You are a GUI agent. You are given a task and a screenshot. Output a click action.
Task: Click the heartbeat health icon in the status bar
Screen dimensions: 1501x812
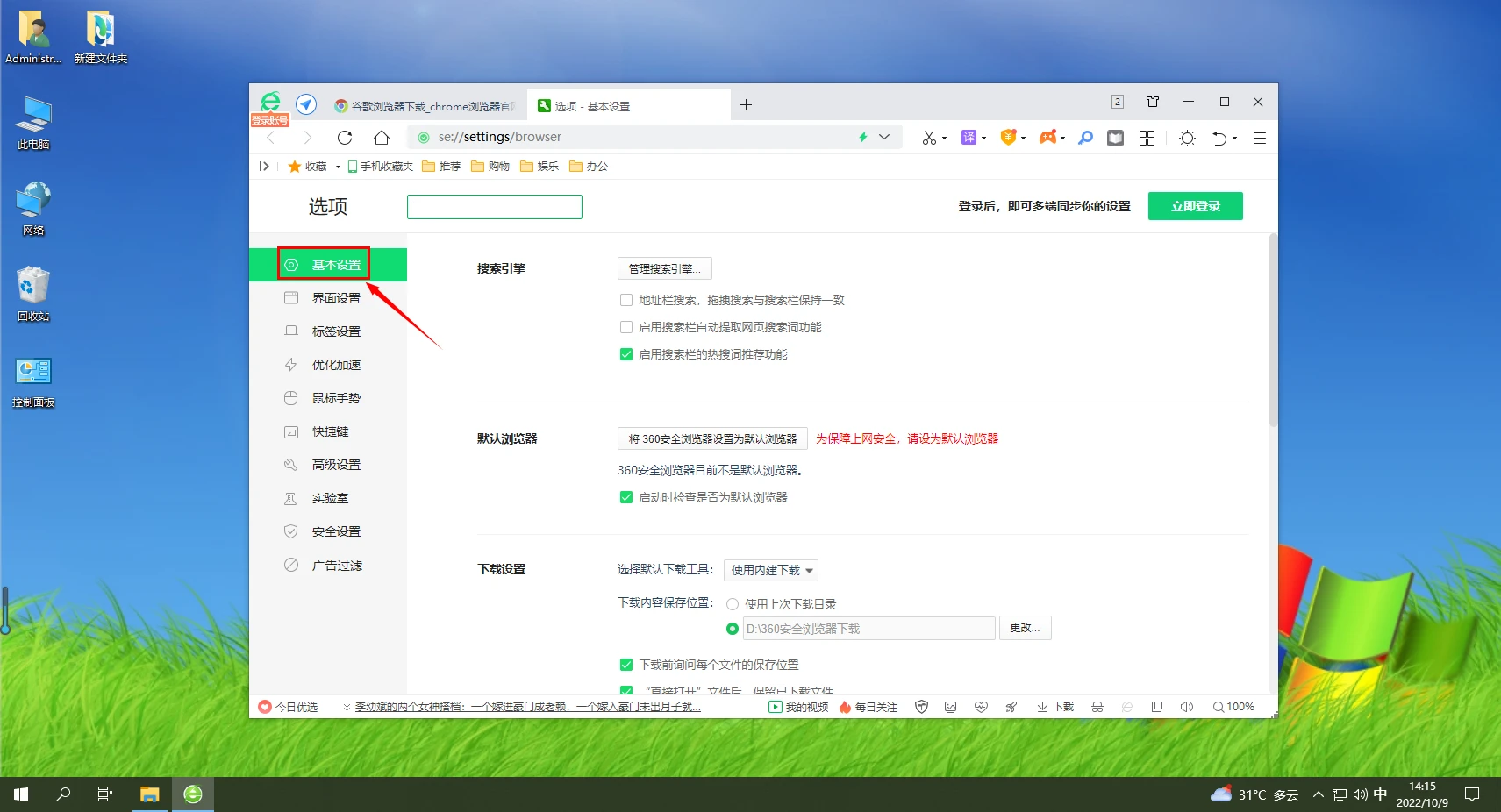tap(981, 707)
